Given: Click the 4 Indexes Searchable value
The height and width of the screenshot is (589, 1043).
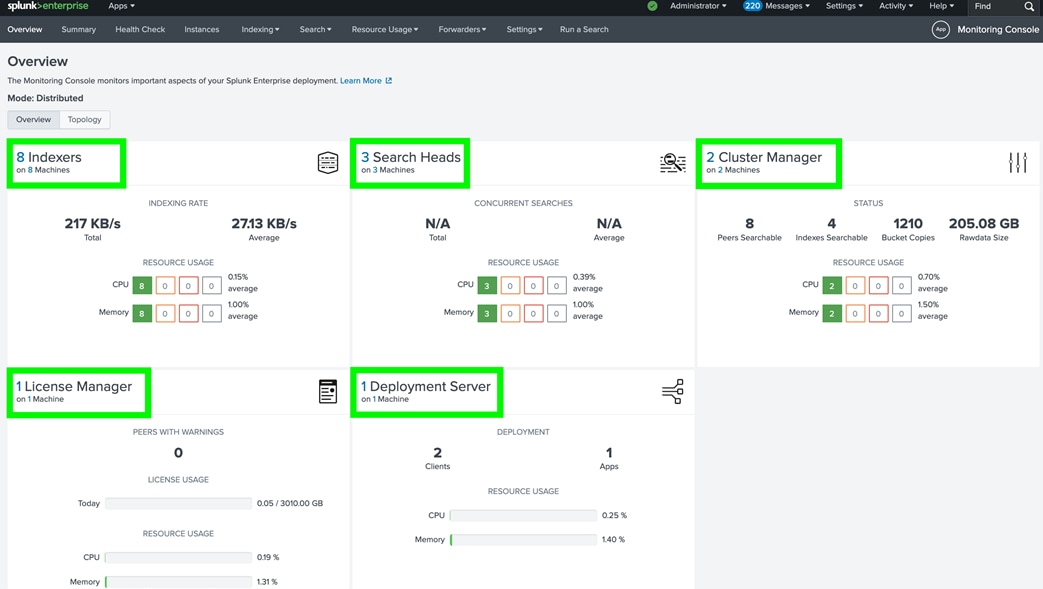Looking at the screenshot, I should 831,224.
